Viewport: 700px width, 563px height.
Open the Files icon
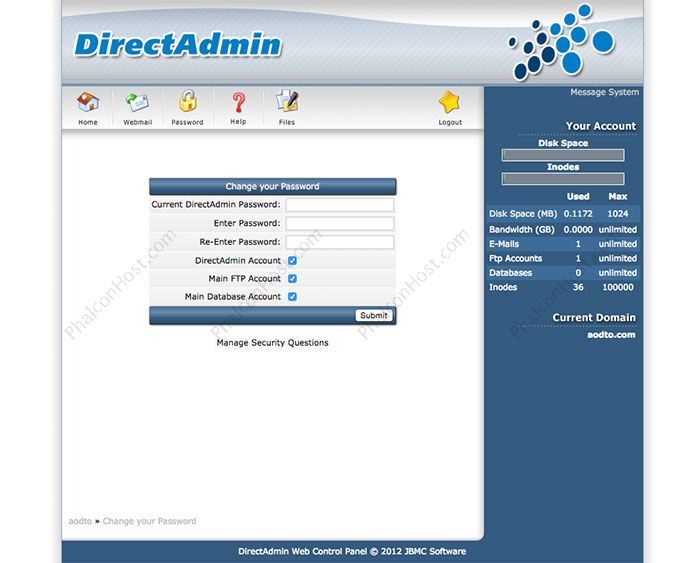click(x=287, y=101)
